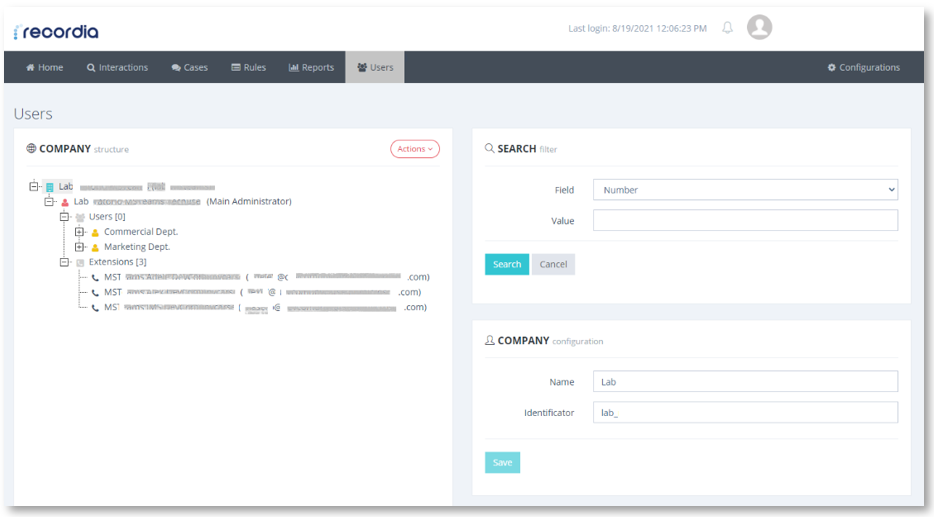Open the Actions dropdown button

415,149
